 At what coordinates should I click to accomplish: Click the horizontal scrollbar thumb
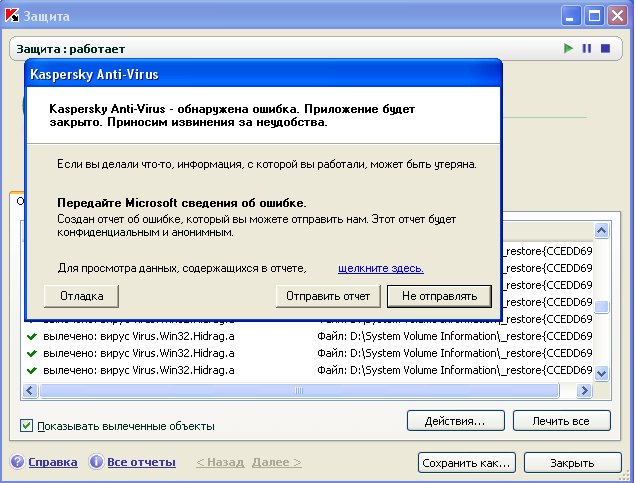[299, 391]
